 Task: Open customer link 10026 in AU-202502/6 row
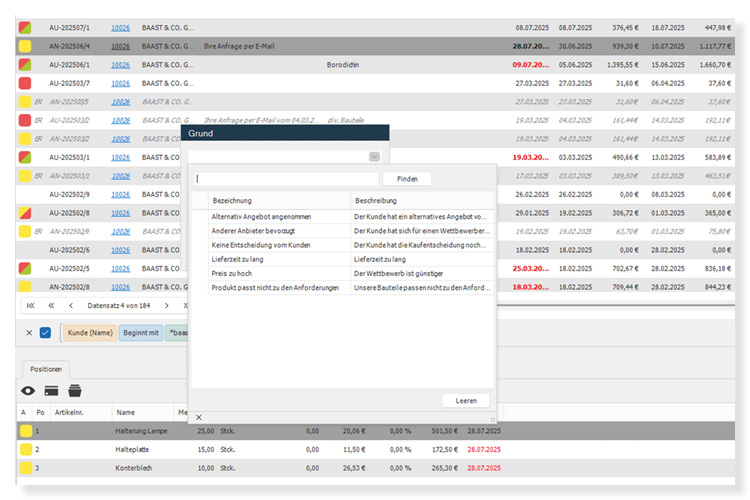pyautogui.click(x=121, y=250)
